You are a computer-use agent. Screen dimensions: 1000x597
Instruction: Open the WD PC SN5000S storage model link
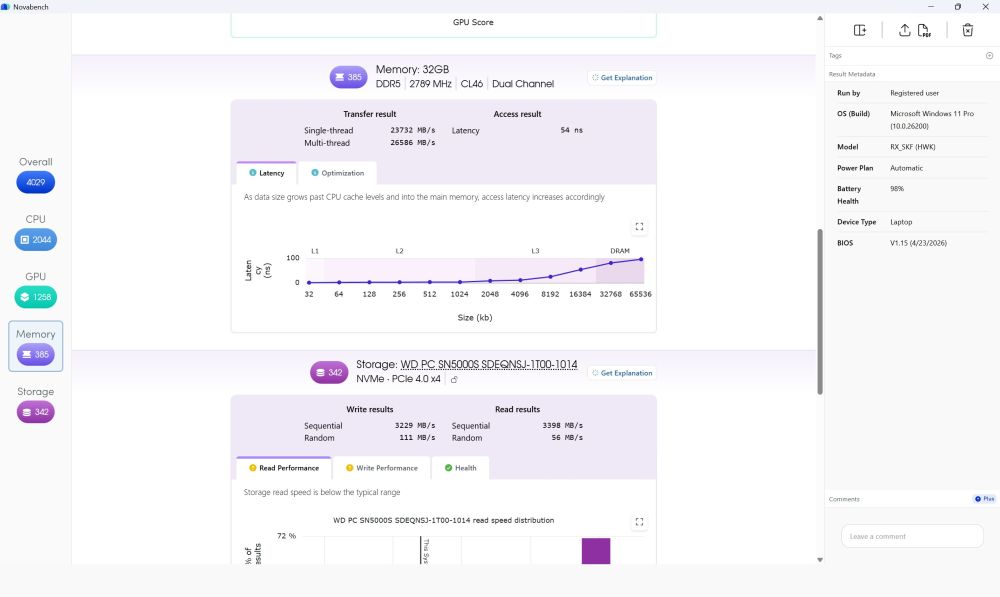click(489, 364)
